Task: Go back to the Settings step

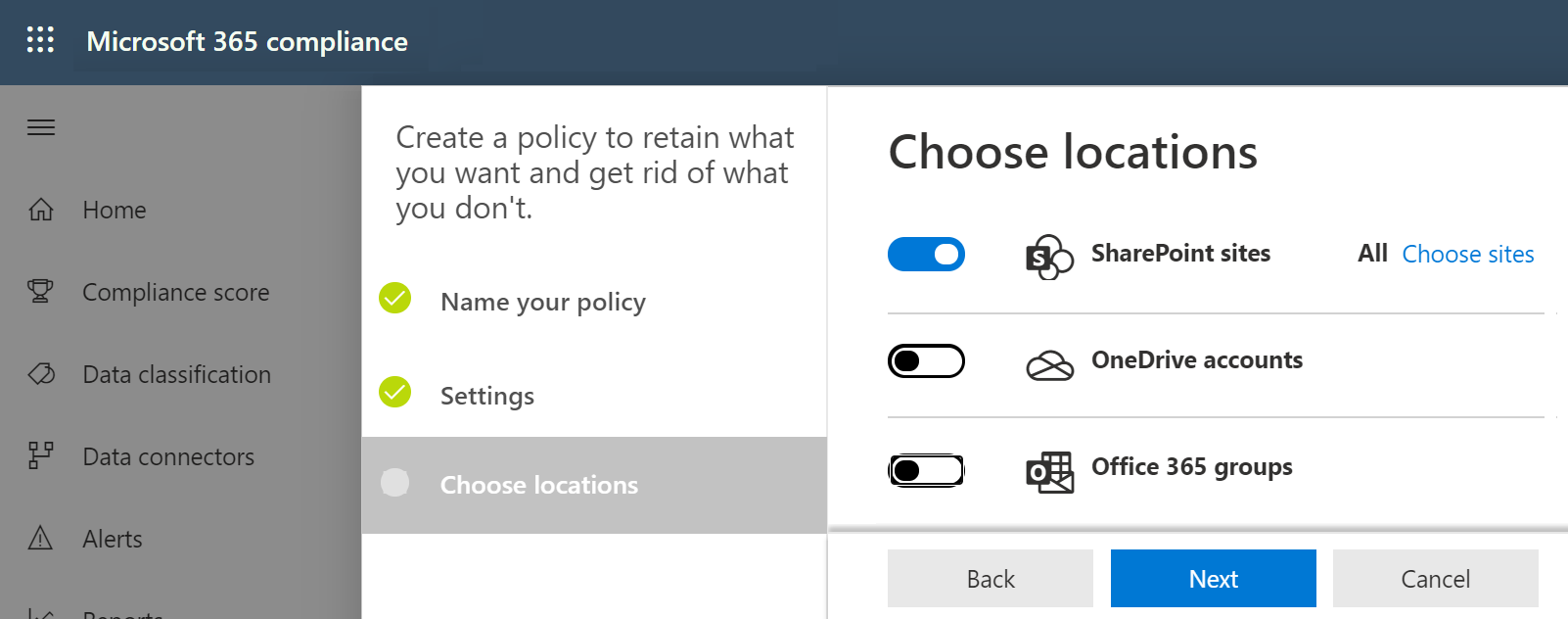Action: point(486,395)
